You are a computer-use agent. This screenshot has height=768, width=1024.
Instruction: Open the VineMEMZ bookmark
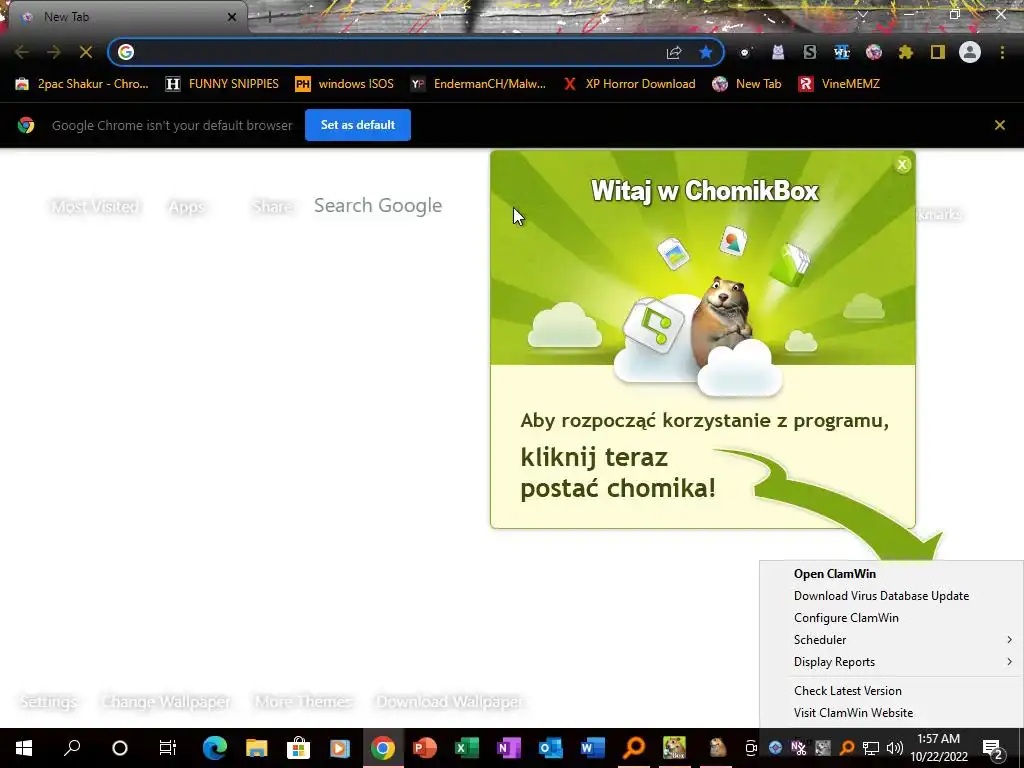pyautogui.click(x=839, y=84)
